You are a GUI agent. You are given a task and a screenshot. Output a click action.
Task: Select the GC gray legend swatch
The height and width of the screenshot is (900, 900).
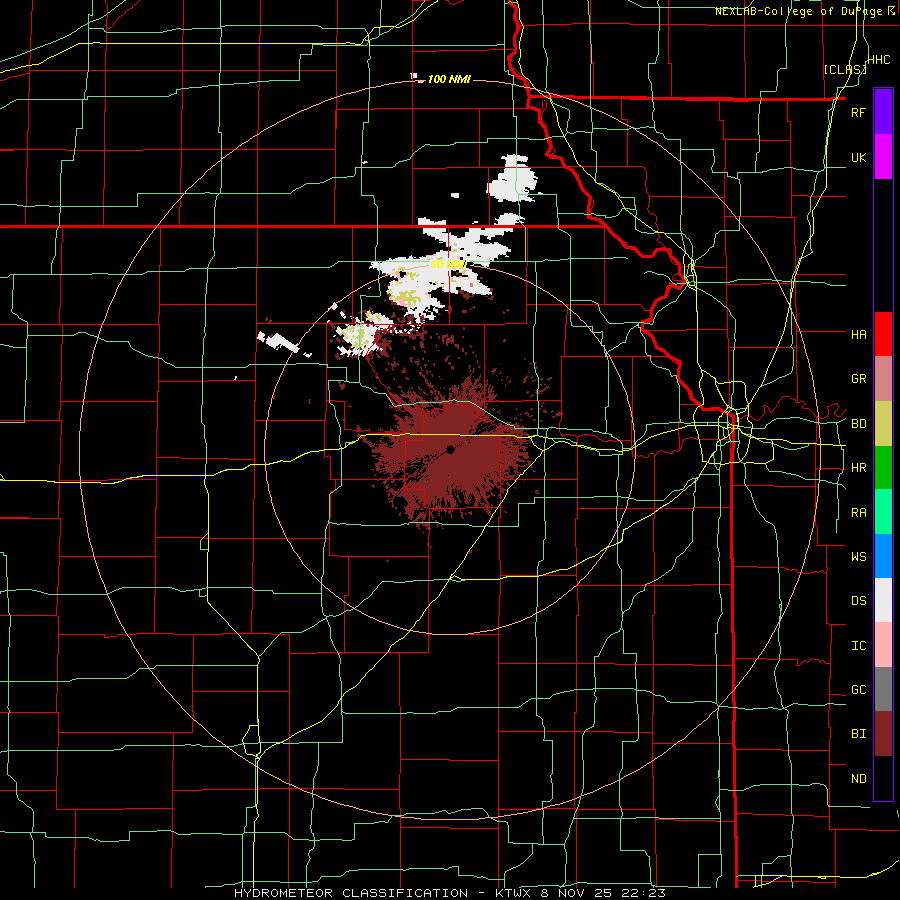(883, 689)
